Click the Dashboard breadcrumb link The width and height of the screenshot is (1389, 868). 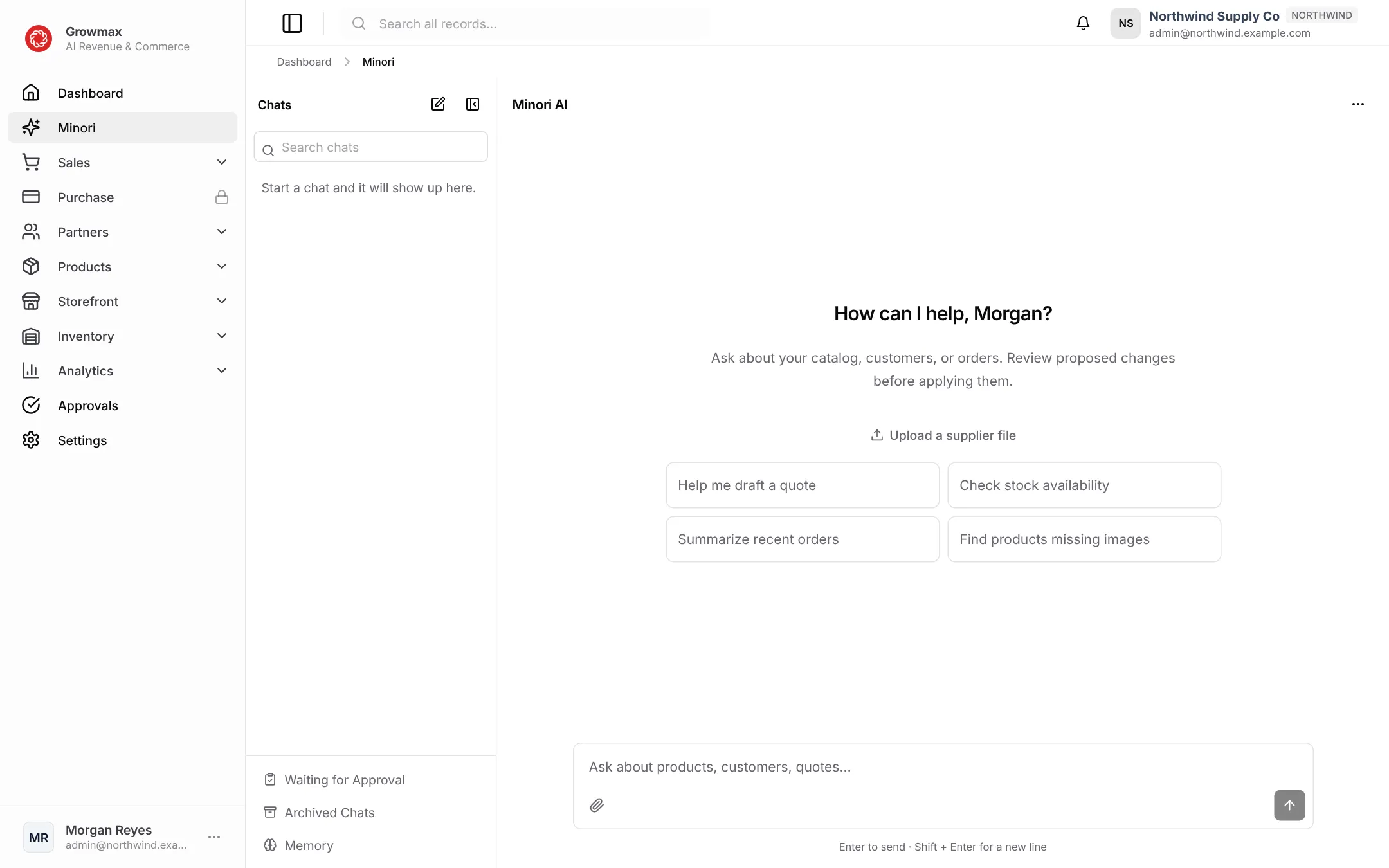pyautogui.click(x=304, y=62)
